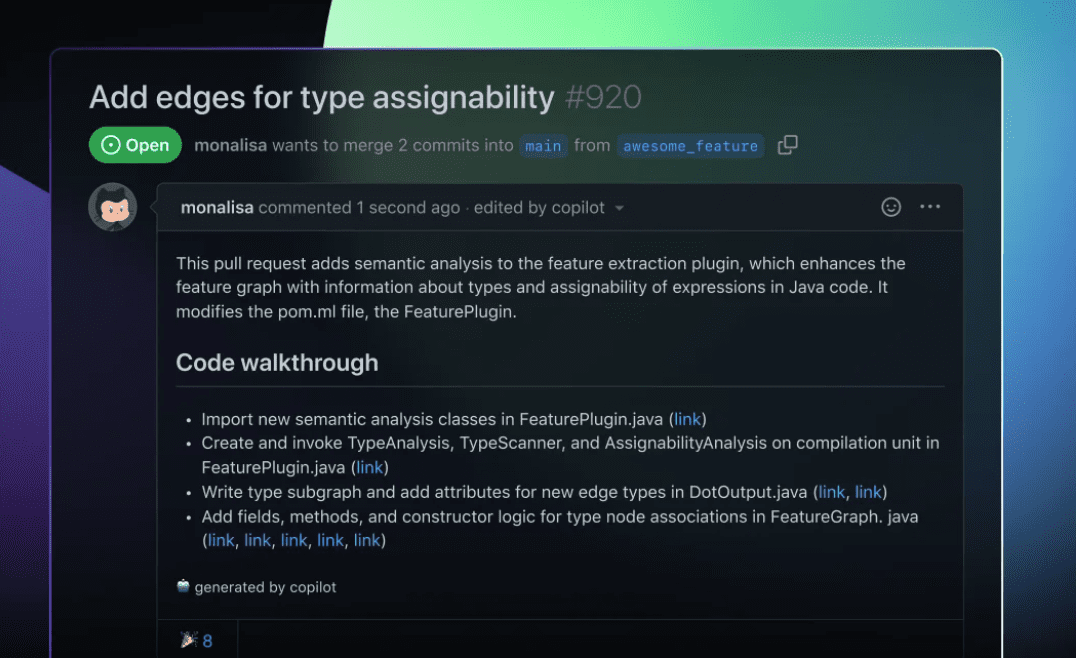The image size is (1076, 658).
Task: Open the second link in the DotOutput.java bullet
Action: [x=868, y=492]
